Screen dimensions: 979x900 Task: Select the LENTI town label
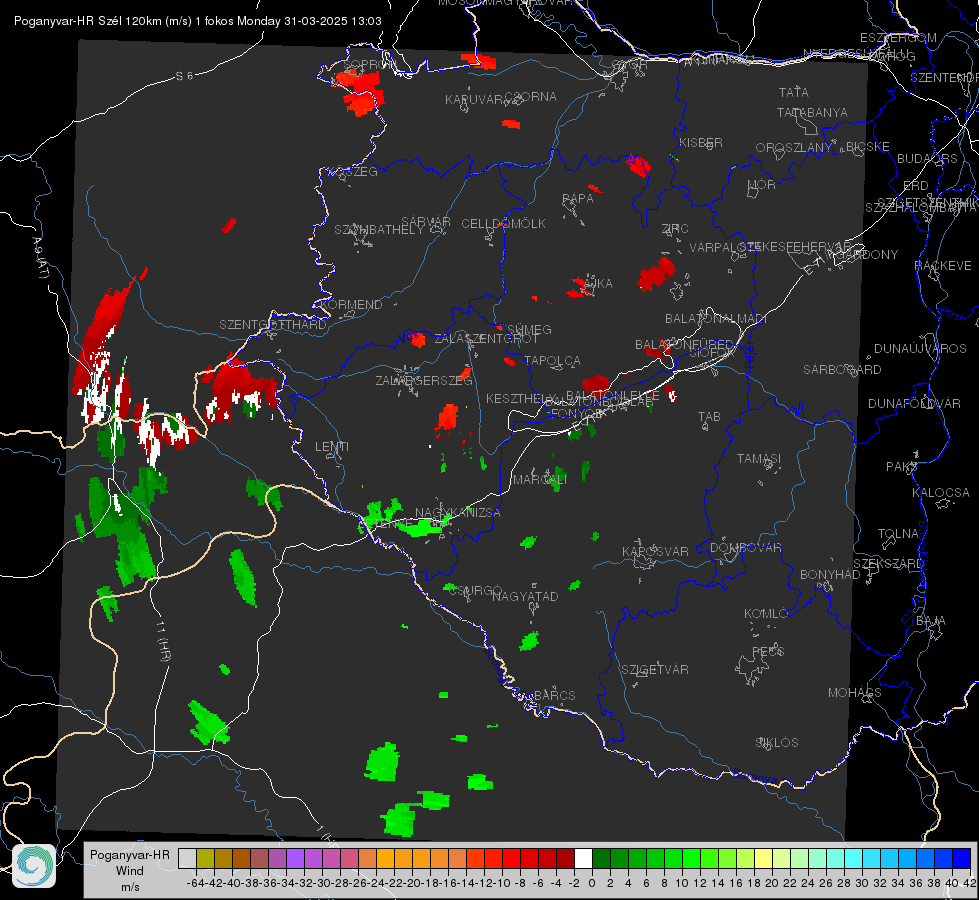pyautogui.click(x=332, y=447)
